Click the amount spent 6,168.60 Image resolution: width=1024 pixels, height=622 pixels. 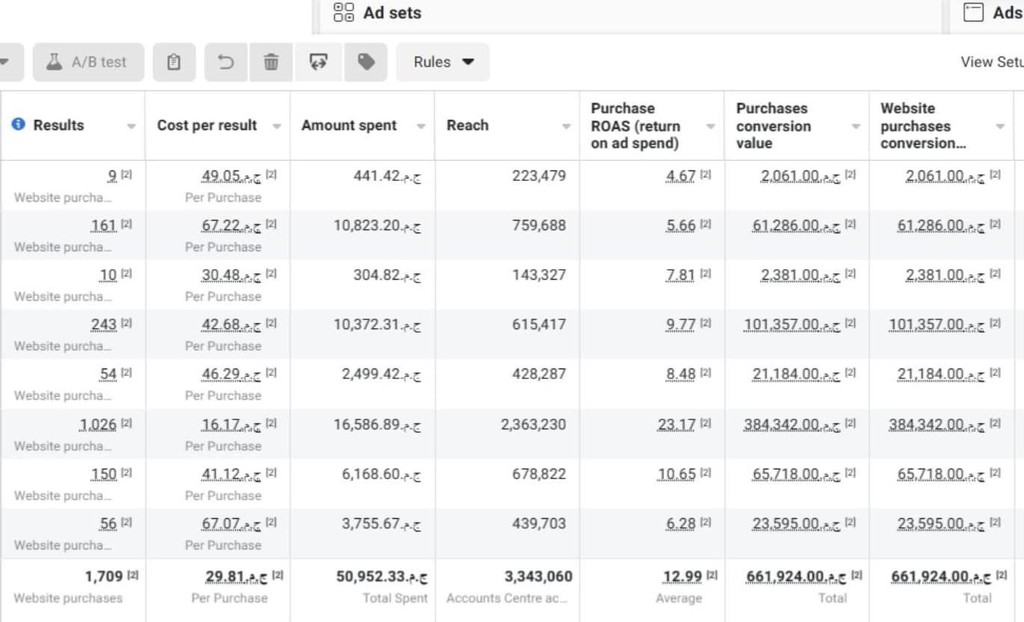pyautogui.click(x=381, y=474)
